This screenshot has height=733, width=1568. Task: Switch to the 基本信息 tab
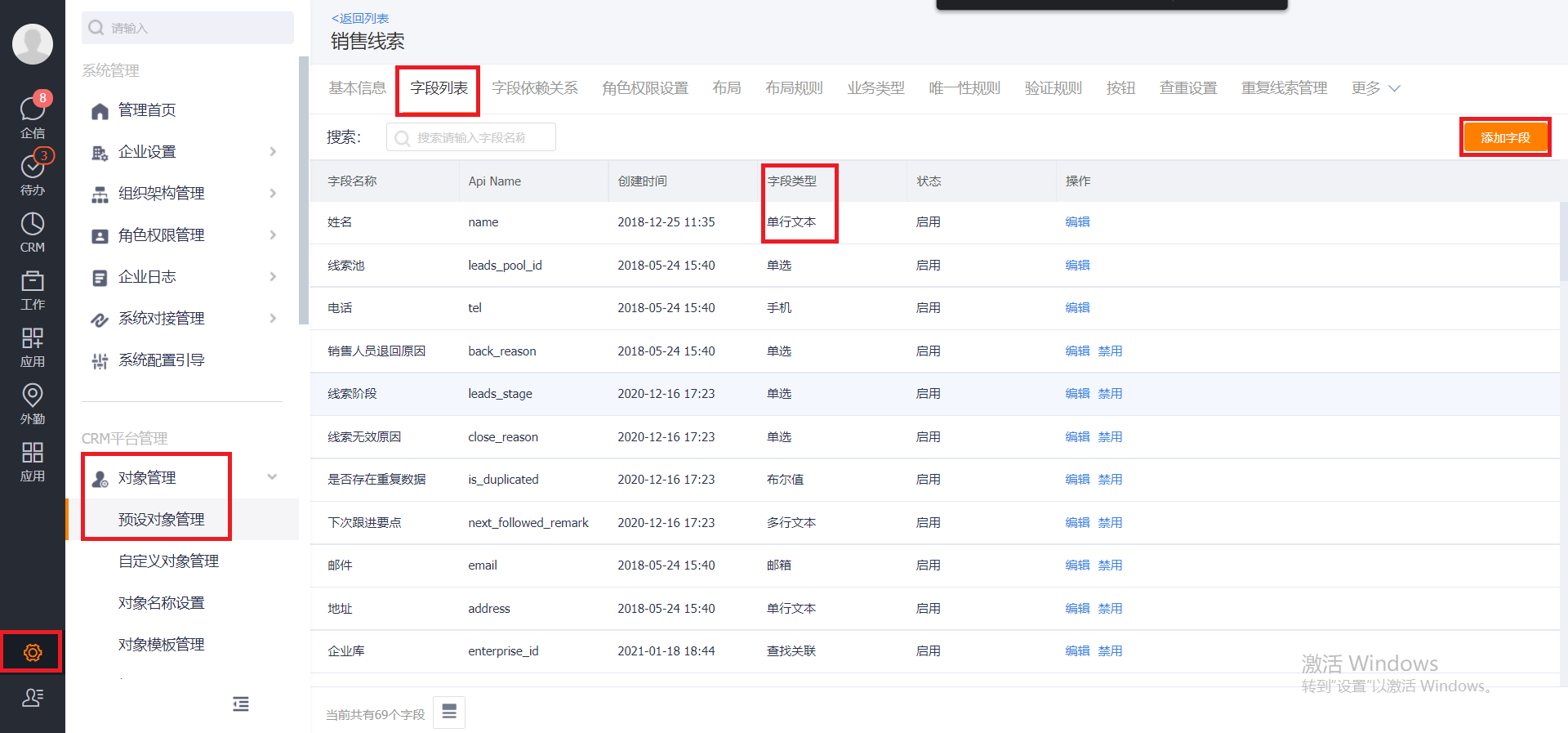[357, 88]
